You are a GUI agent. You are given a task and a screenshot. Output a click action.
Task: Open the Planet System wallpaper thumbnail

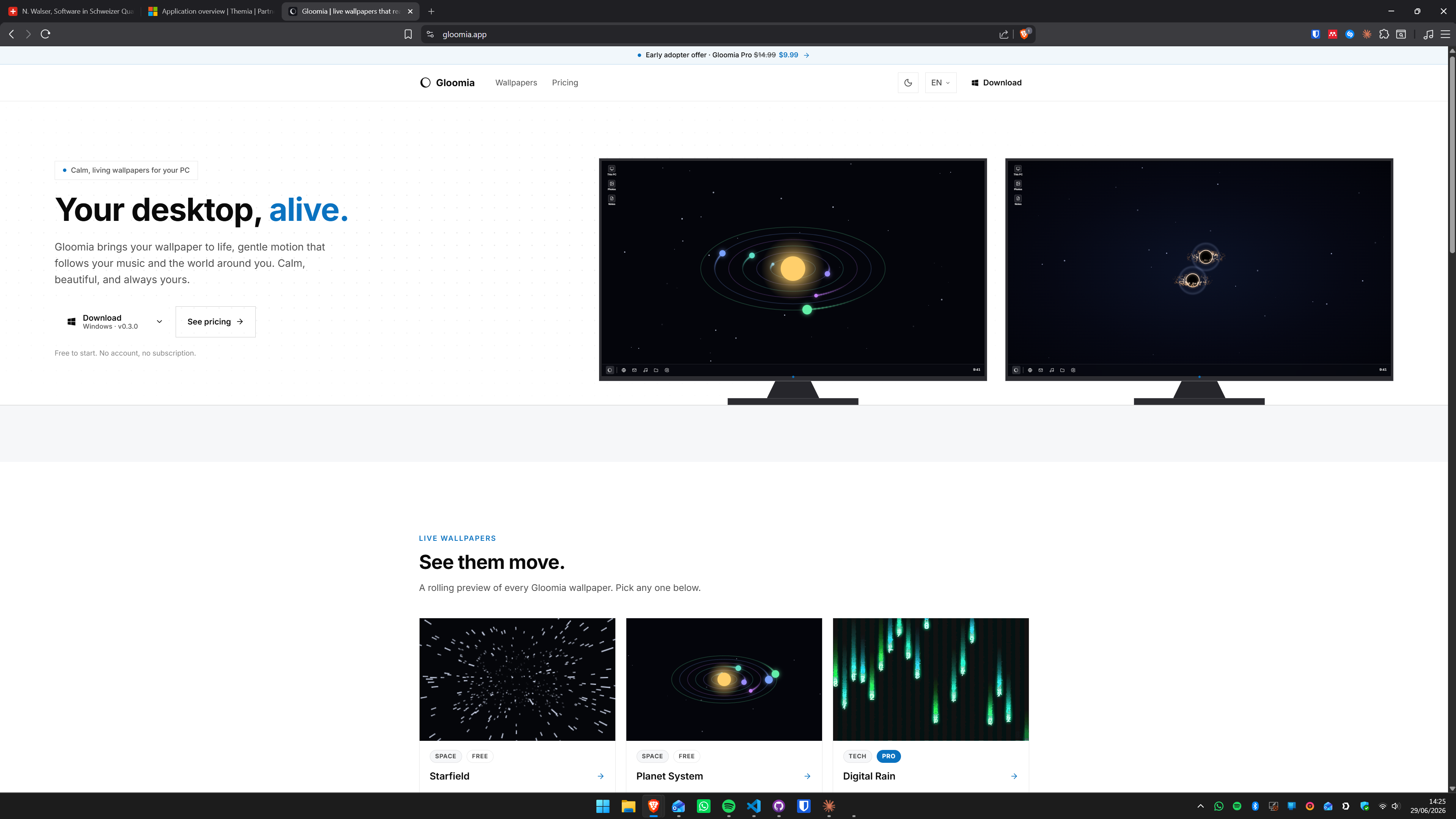724,679
